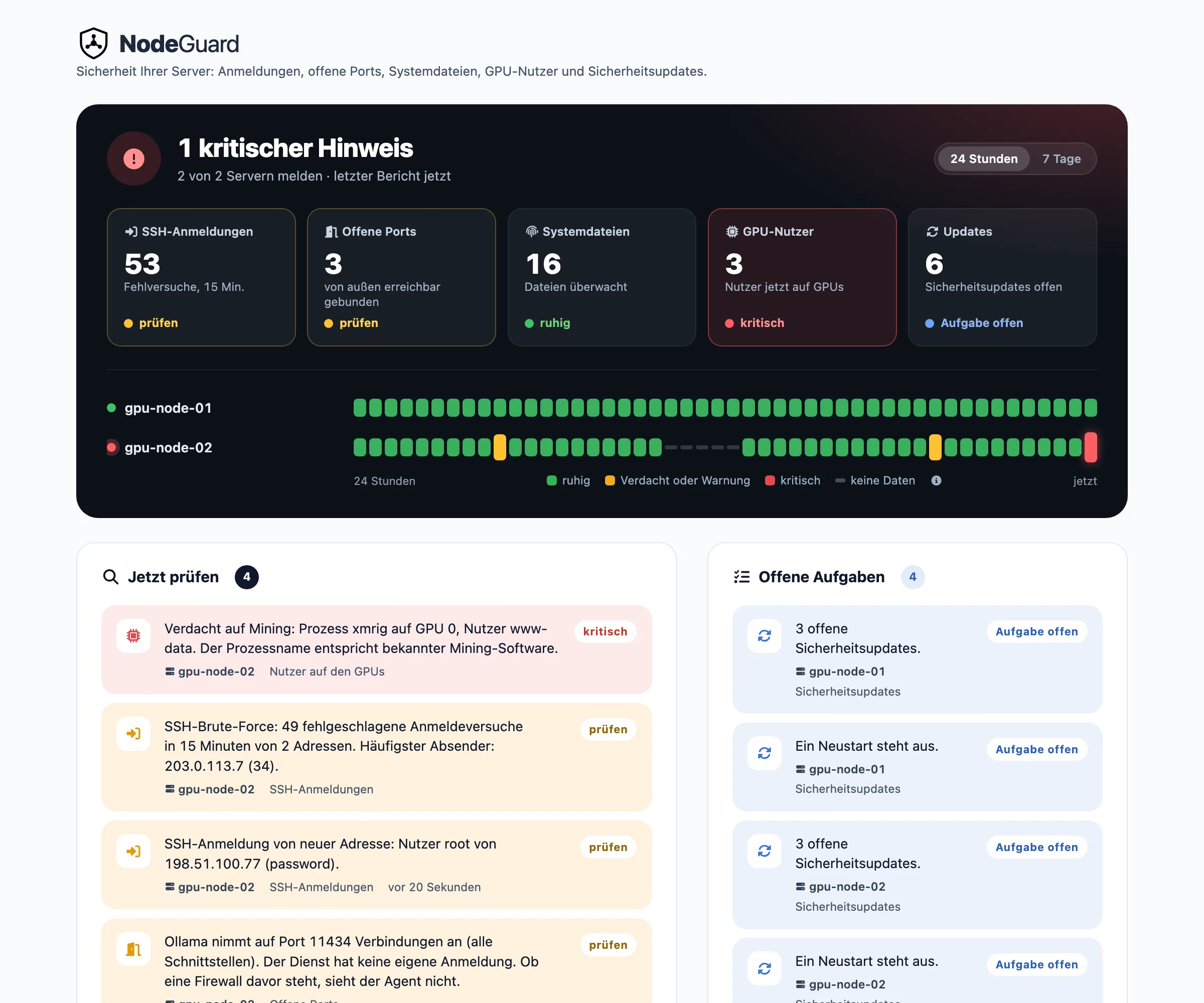
Task: Open the GPU-Nutzer critical card
Action: click(802, 277)
